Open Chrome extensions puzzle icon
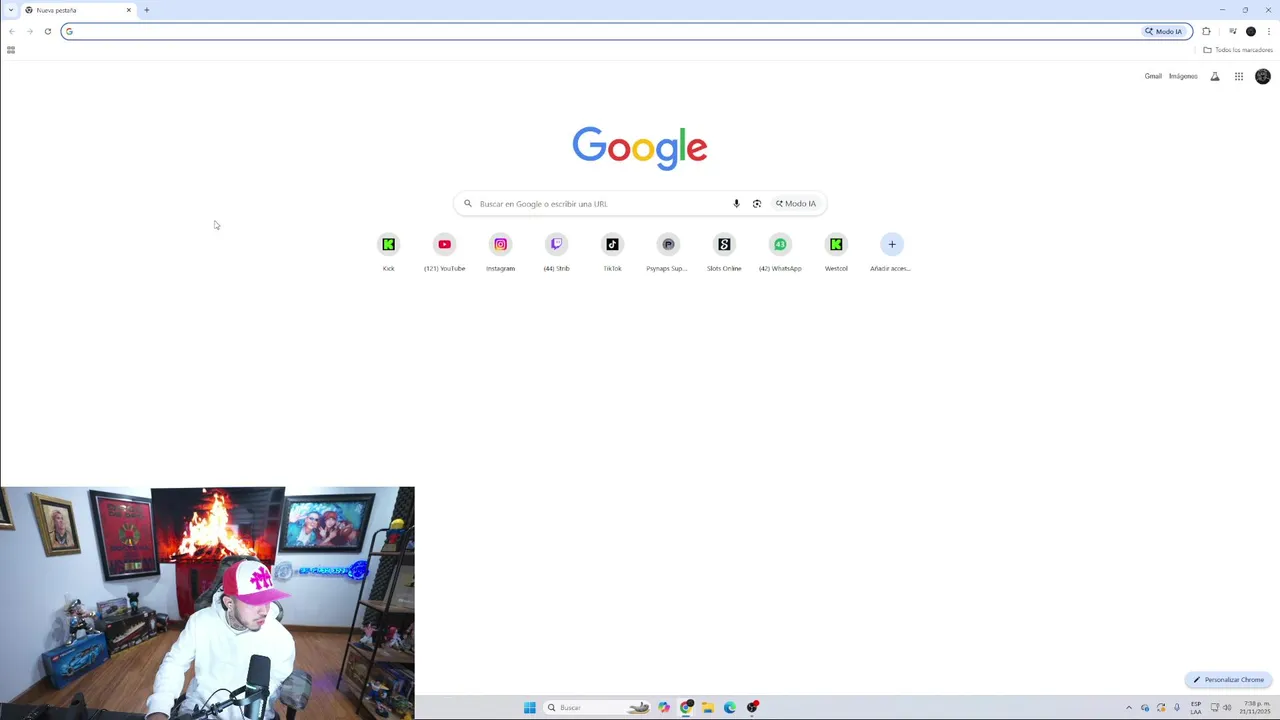The image size is (1280, 720). pyautogui.click(x=1206, y=31)
